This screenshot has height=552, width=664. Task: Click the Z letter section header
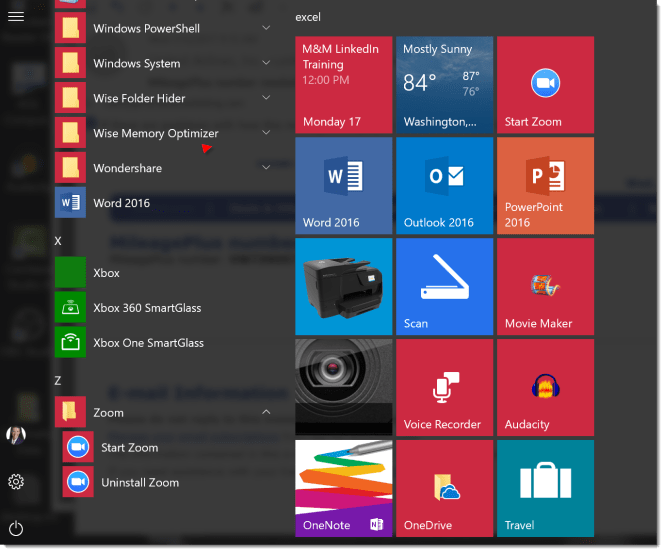58,381
